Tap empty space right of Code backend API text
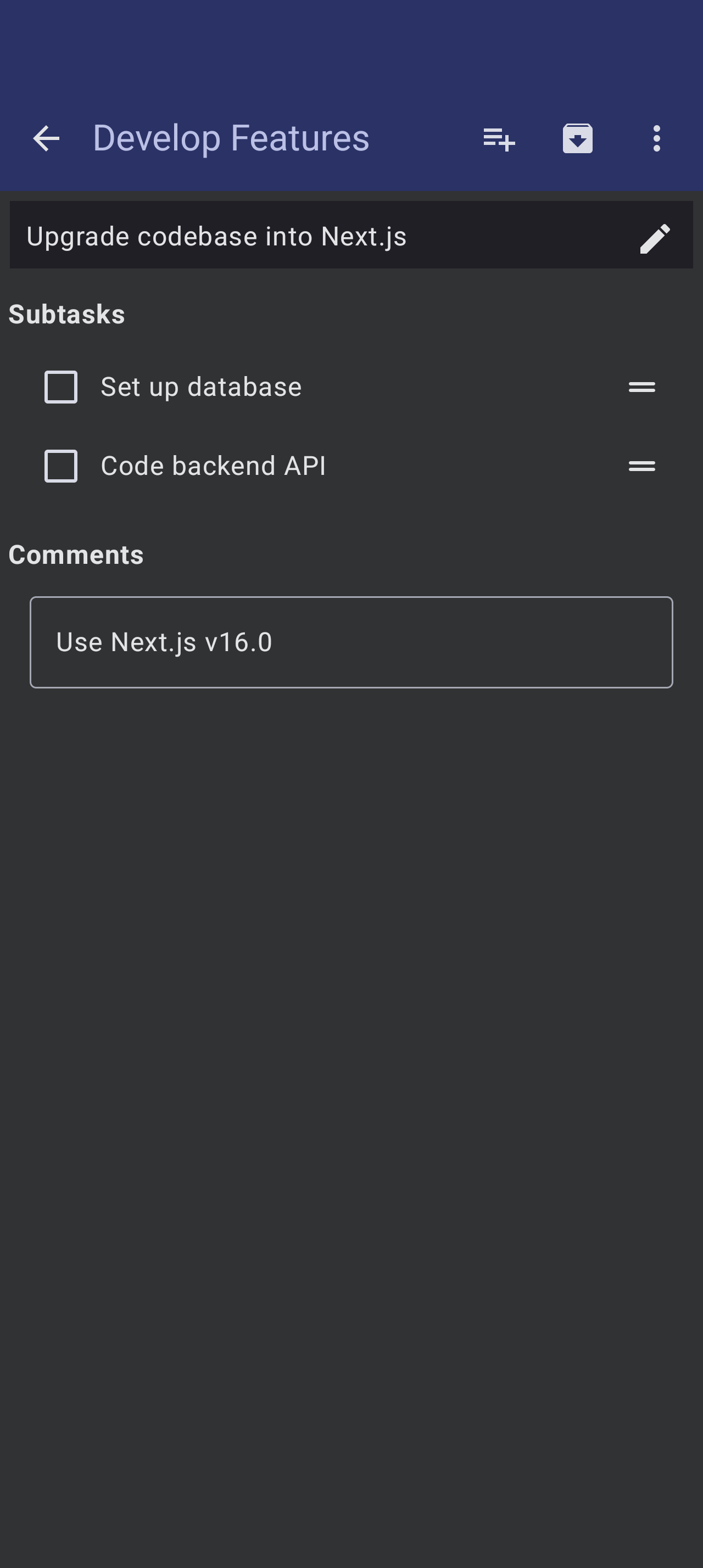Viewport: 703px width, 1568px height. click(475, 466)
